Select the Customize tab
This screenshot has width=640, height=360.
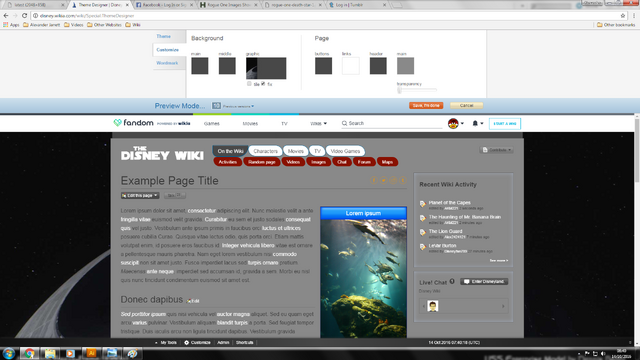pos(167,50)
